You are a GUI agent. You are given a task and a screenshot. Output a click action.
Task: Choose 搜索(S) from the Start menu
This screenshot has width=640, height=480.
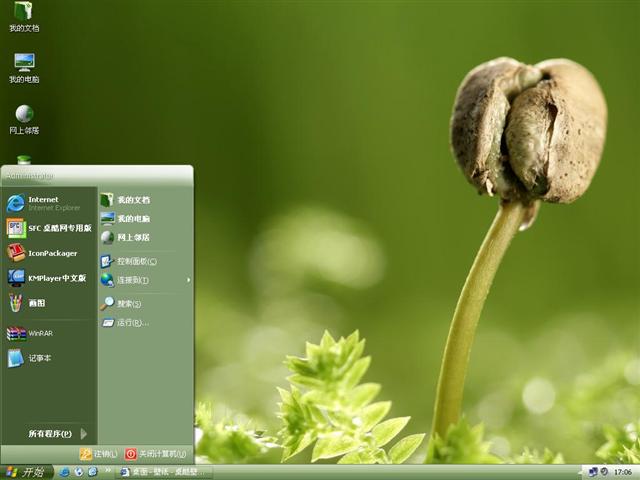pos(128,303)
